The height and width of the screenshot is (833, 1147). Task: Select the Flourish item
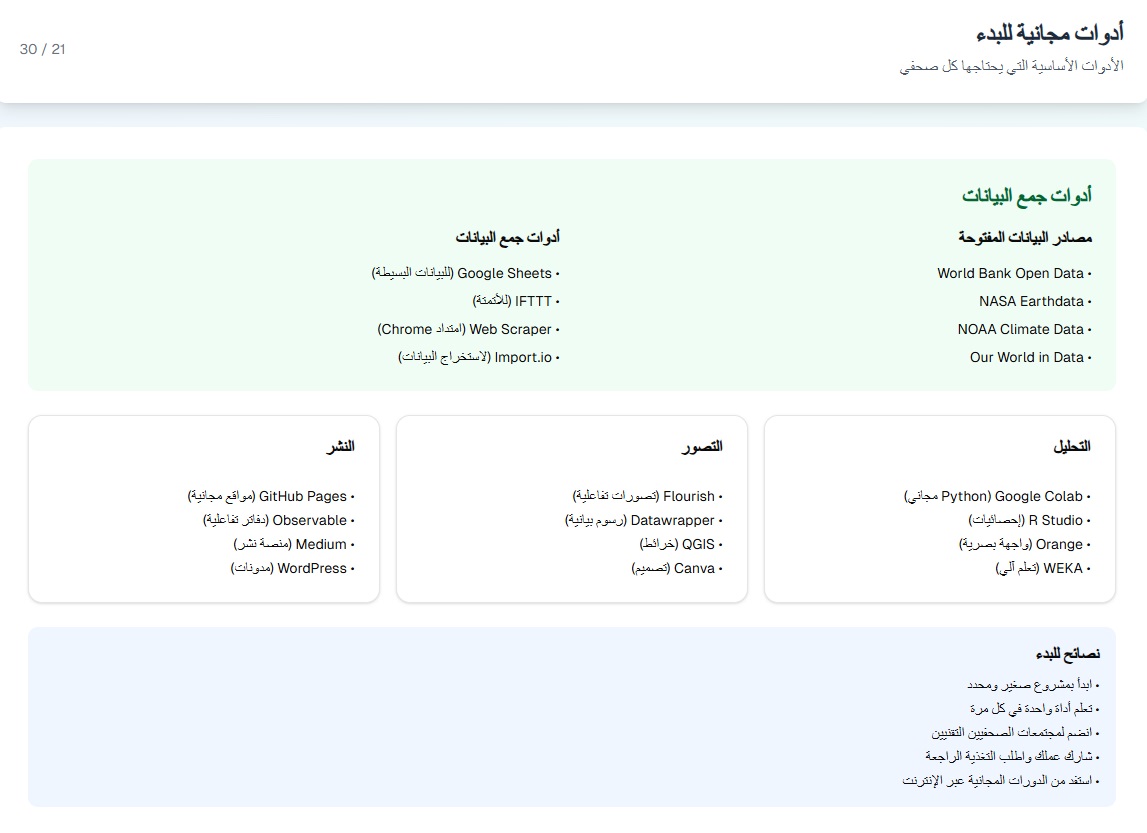(647, 496)
